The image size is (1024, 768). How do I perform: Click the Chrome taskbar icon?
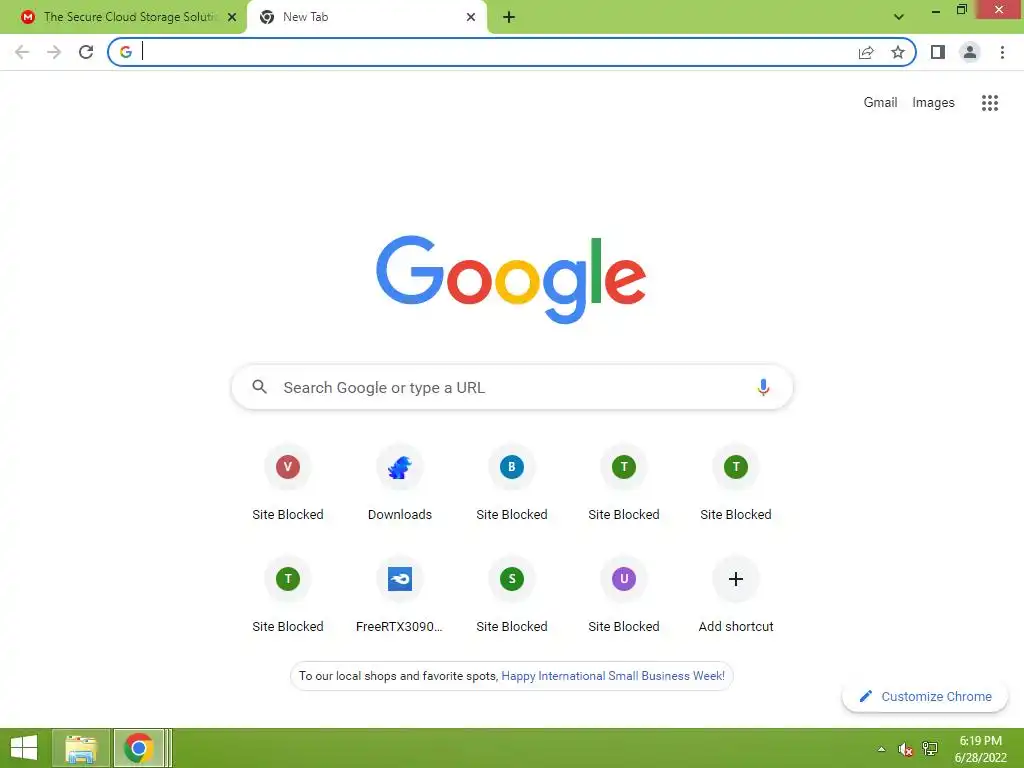click(x=138, y=748)
